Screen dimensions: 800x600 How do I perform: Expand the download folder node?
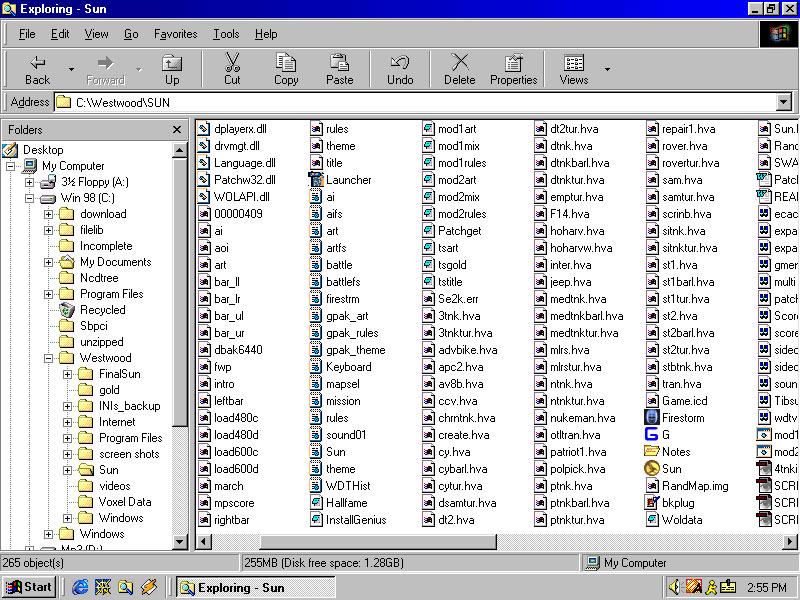pos(48,214)
